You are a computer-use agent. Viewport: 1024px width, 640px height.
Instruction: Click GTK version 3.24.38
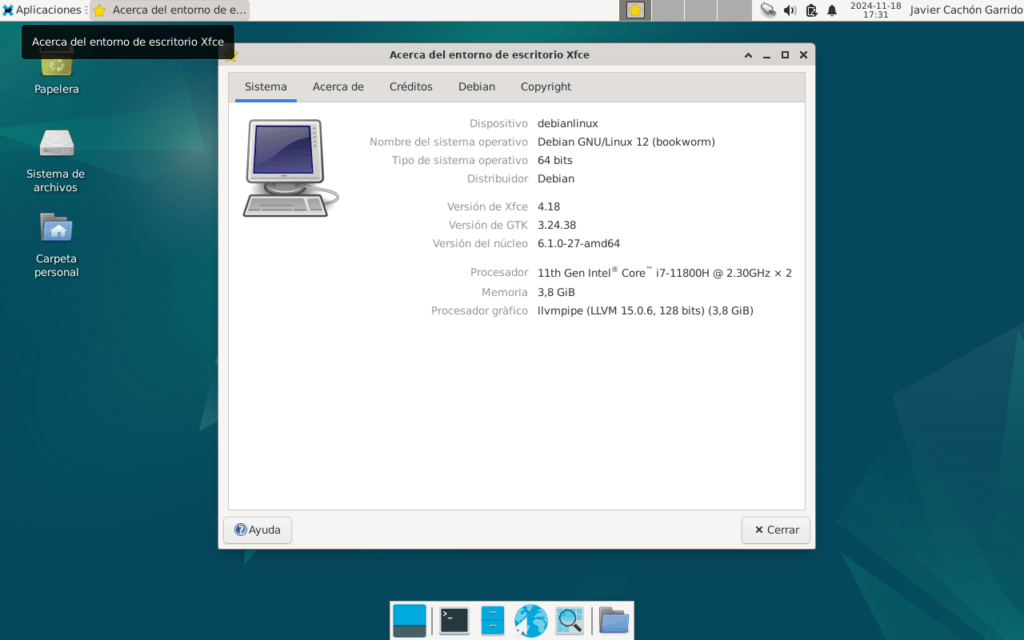click(x=556, y=225)
